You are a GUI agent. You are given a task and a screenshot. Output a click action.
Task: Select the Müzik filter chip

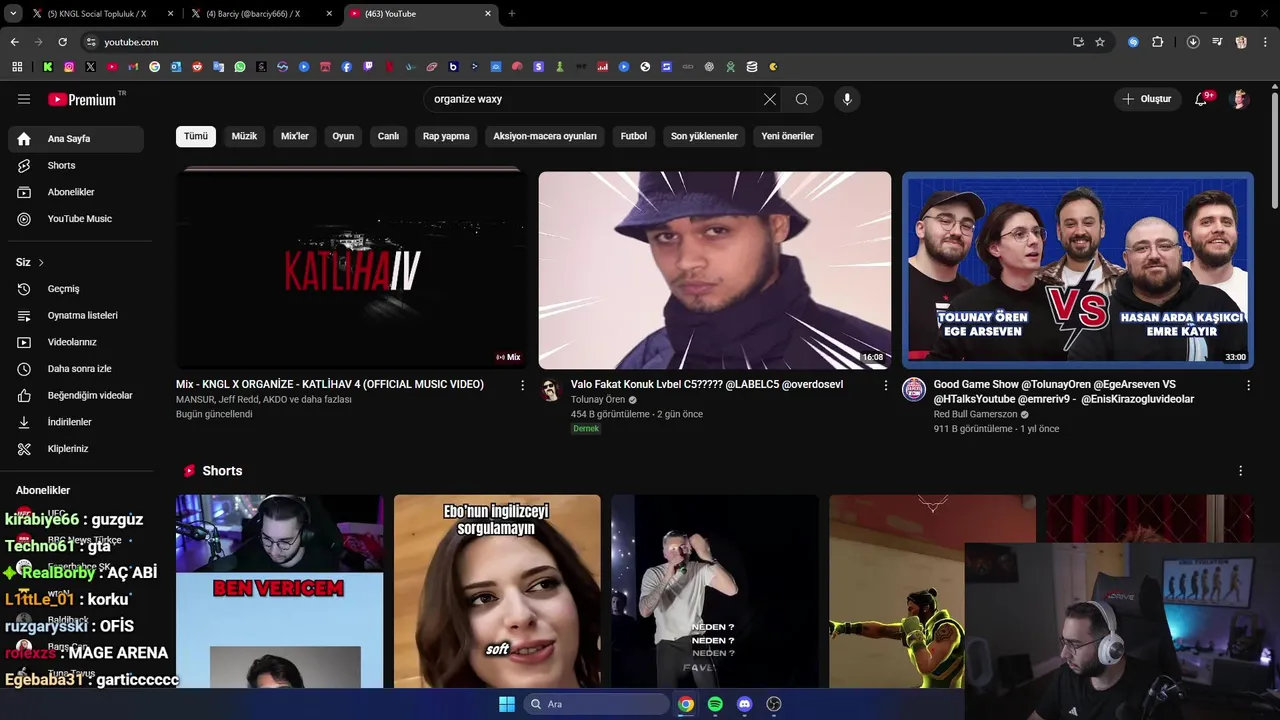coord(244,136)
